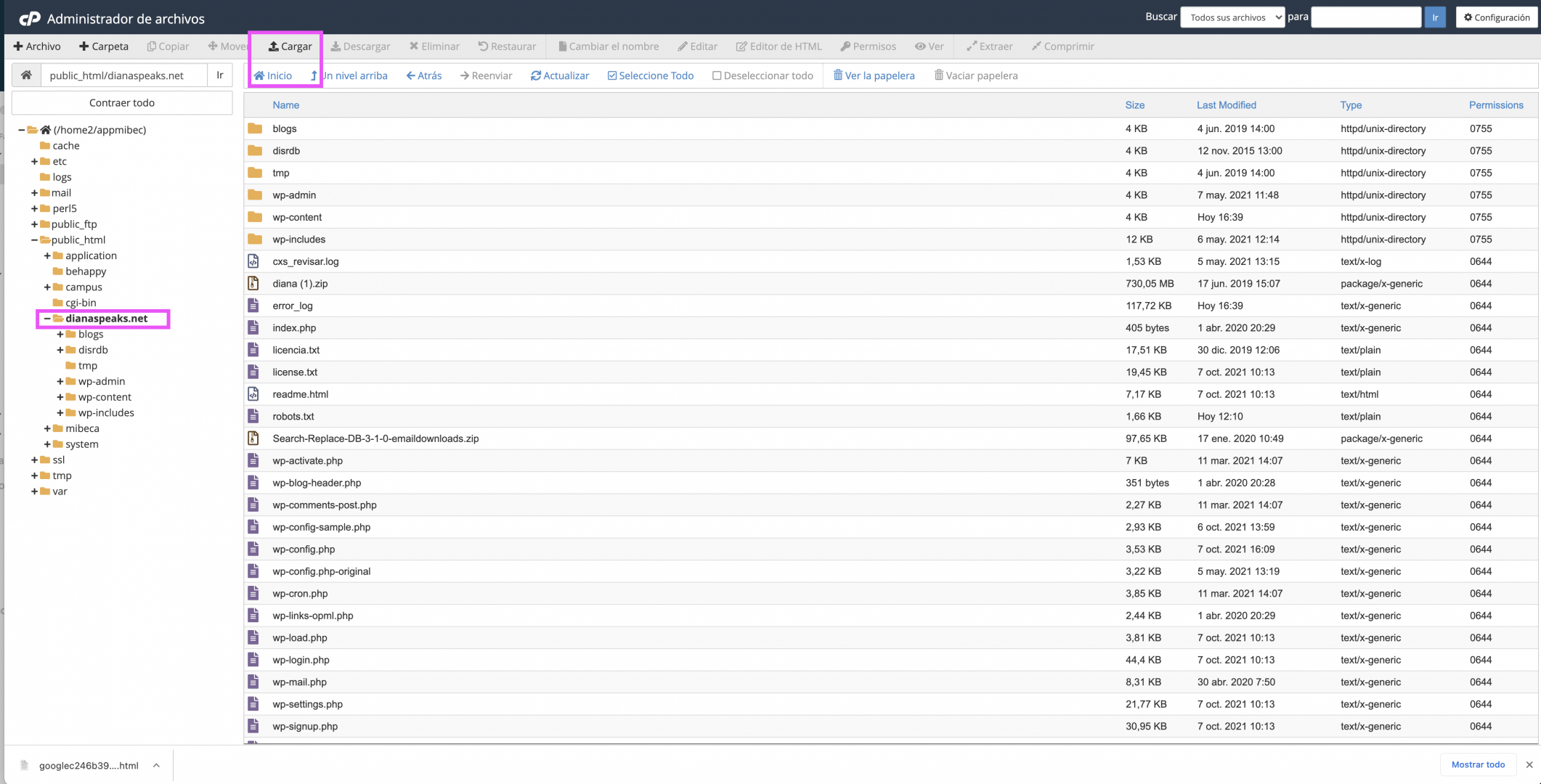Click Extraer in the toolbar

989,46
